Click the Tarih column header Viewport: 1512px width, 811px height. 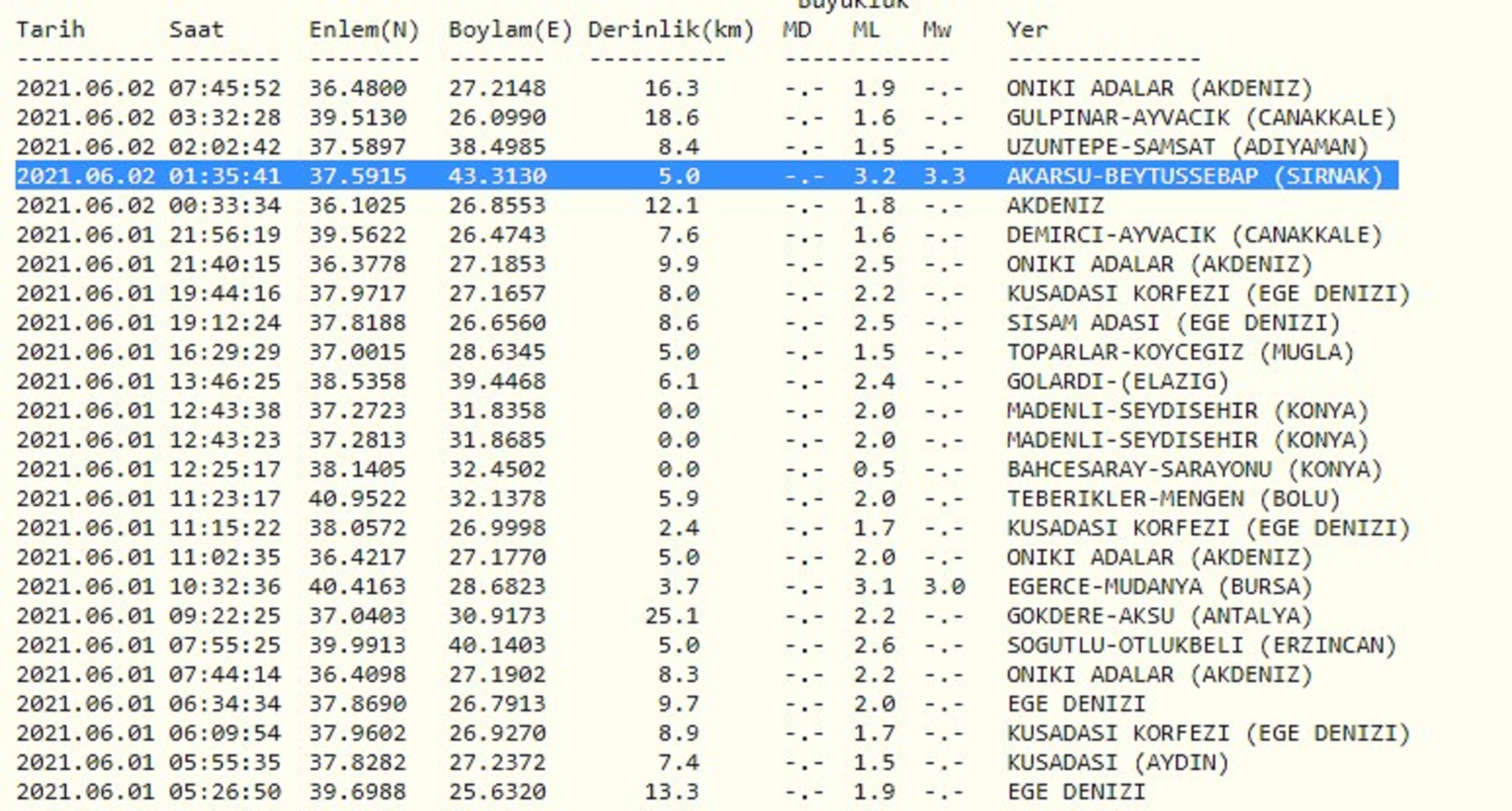click(x=50, y=29)
